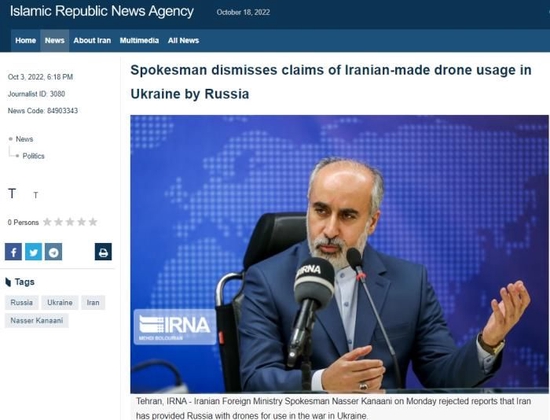Open All News page
The height and width of the screenshot is (420, 550).
pos(183,40)
